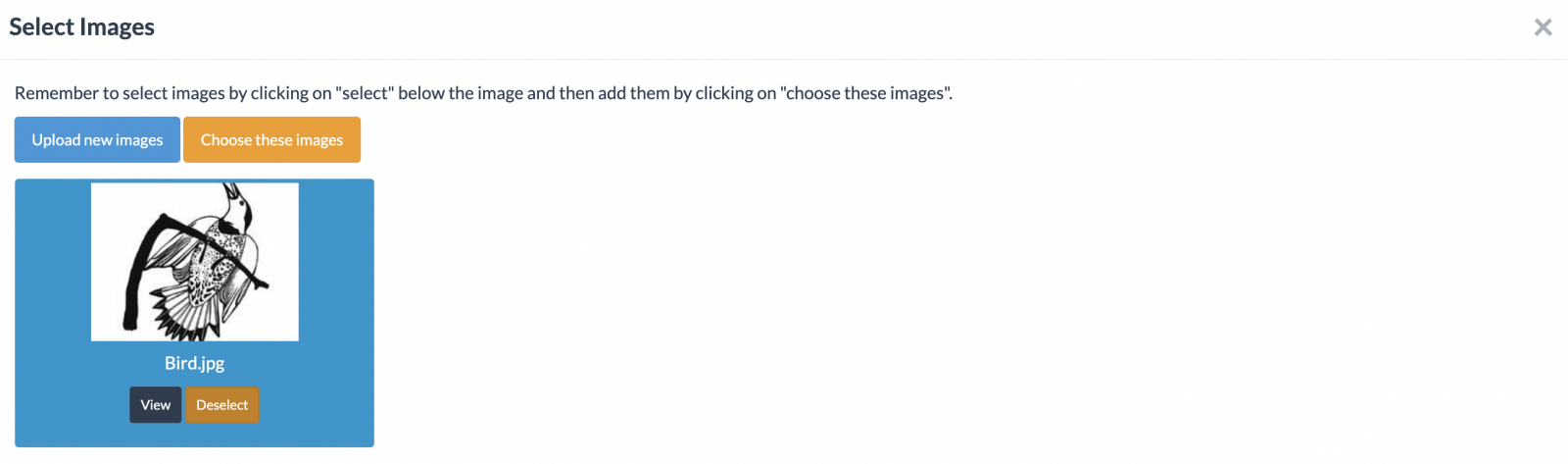
Task: Confirm the selection using Choose these images
Action: (271, 139)
